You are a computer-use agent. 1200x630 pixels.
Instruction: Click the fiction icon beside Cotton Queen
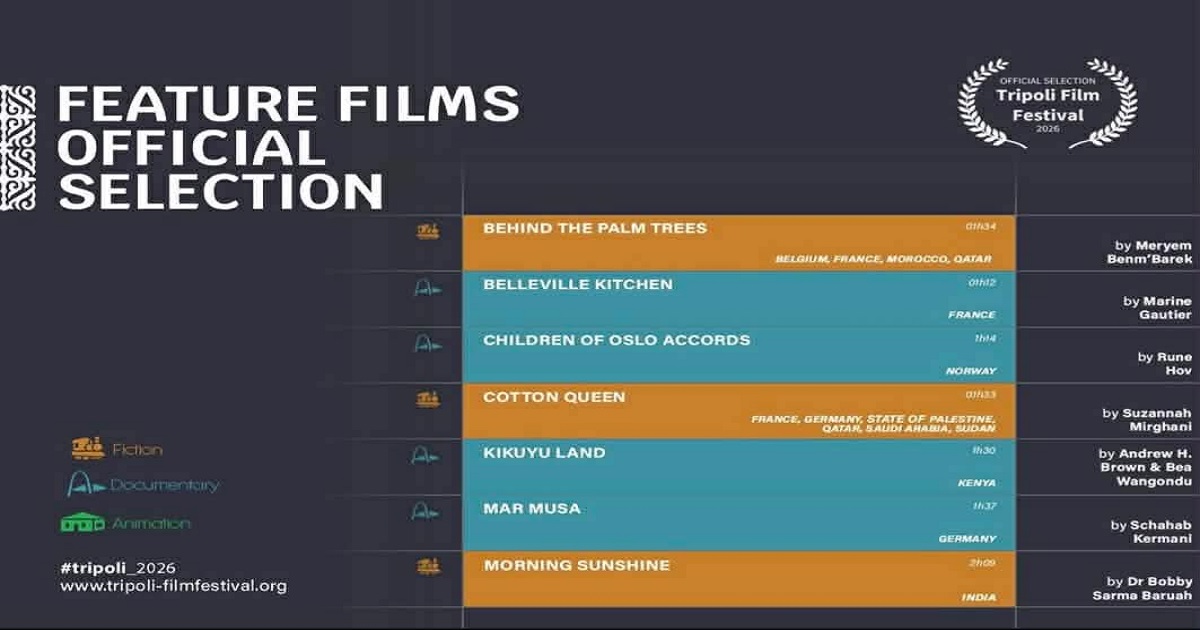pos(428,399)
